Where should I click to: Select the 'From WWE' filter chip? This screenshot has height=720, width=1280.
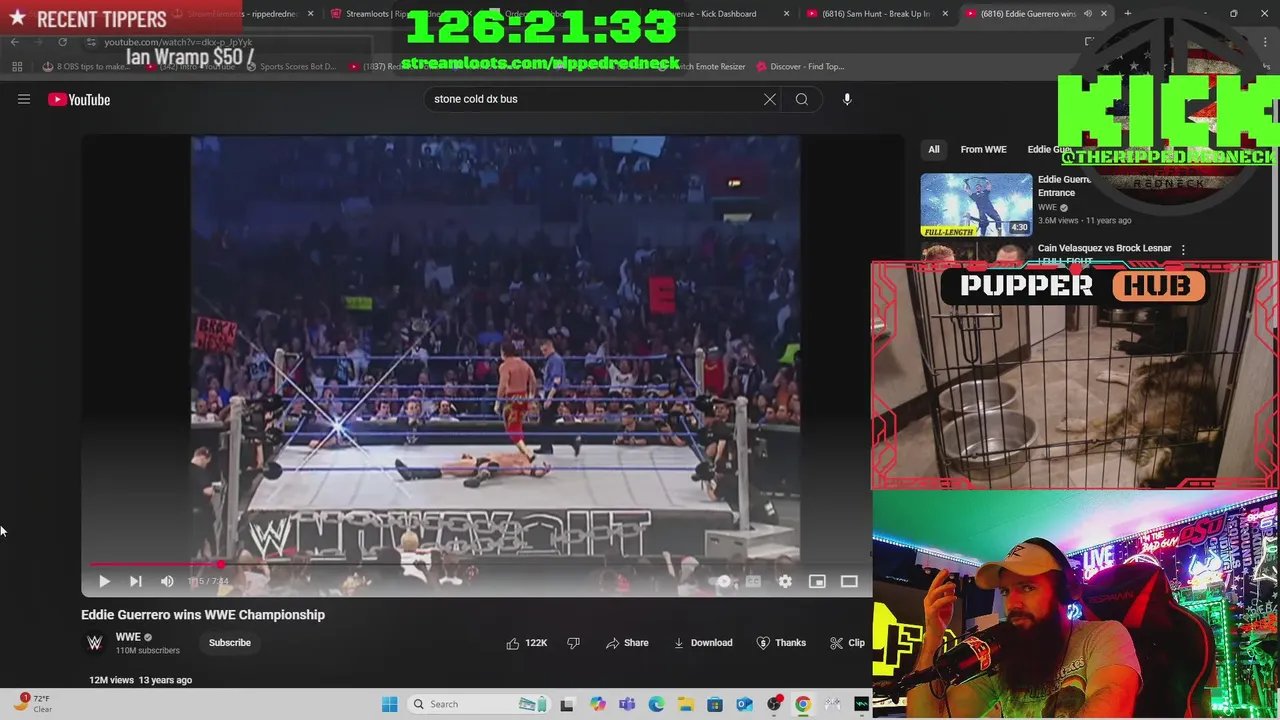point(984,150)
